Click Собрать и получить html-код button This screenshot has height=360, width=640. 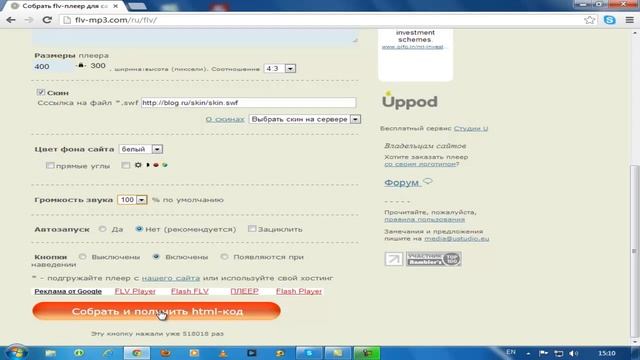click(x=156, y=311)
